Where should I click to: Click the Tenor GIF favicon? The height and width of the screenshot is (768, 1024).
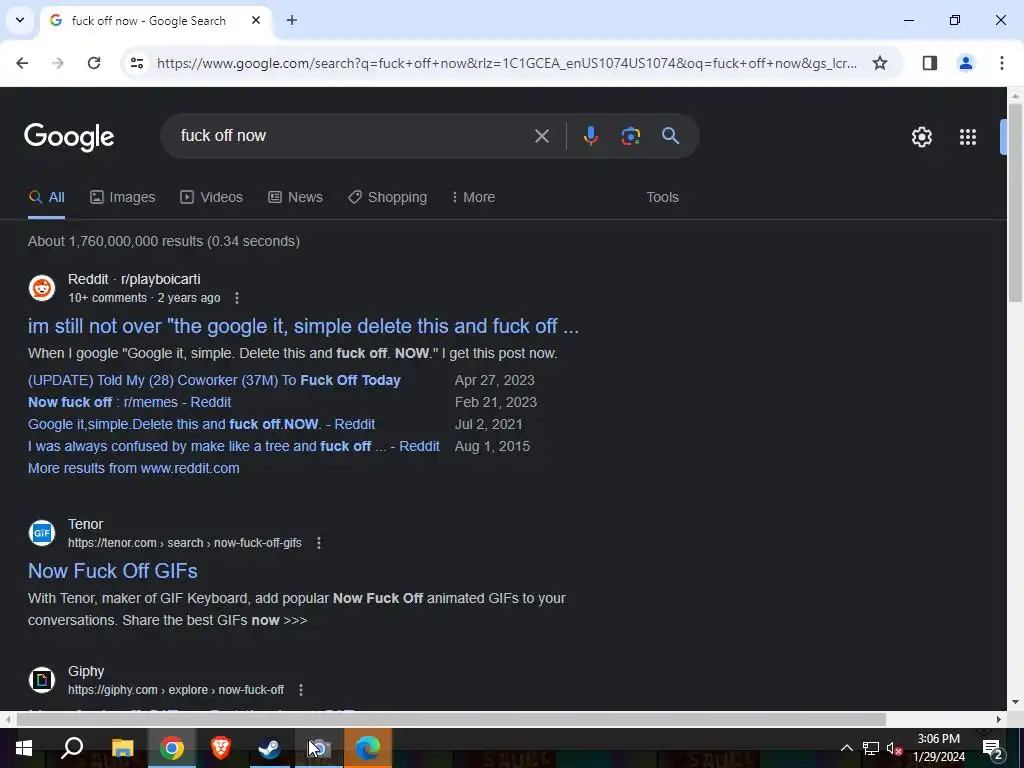pos(42,533)
